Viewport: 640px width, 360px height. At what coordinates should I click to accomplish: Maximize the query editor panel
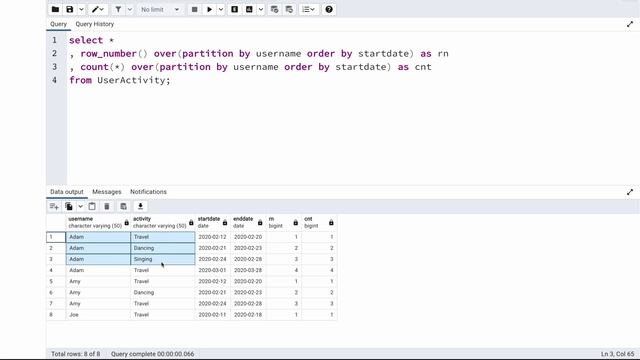point(630,24)
